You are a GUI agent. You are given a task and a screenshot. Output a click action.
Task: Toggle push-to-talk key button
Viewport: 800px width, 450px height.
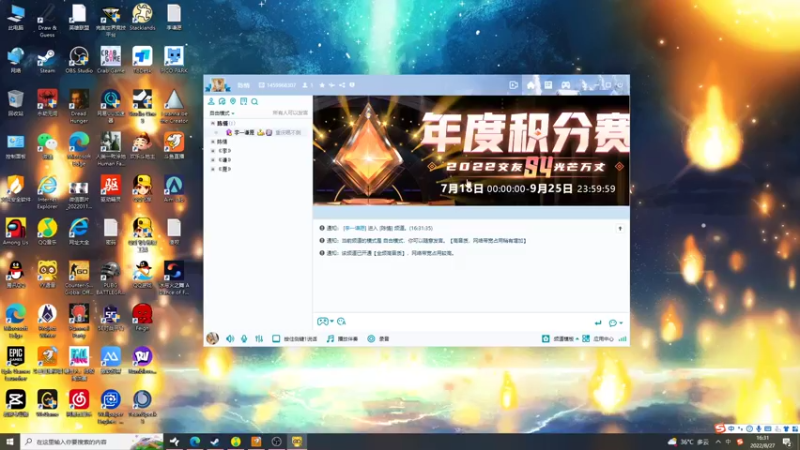pyautogui.click(x=294, y=339)
